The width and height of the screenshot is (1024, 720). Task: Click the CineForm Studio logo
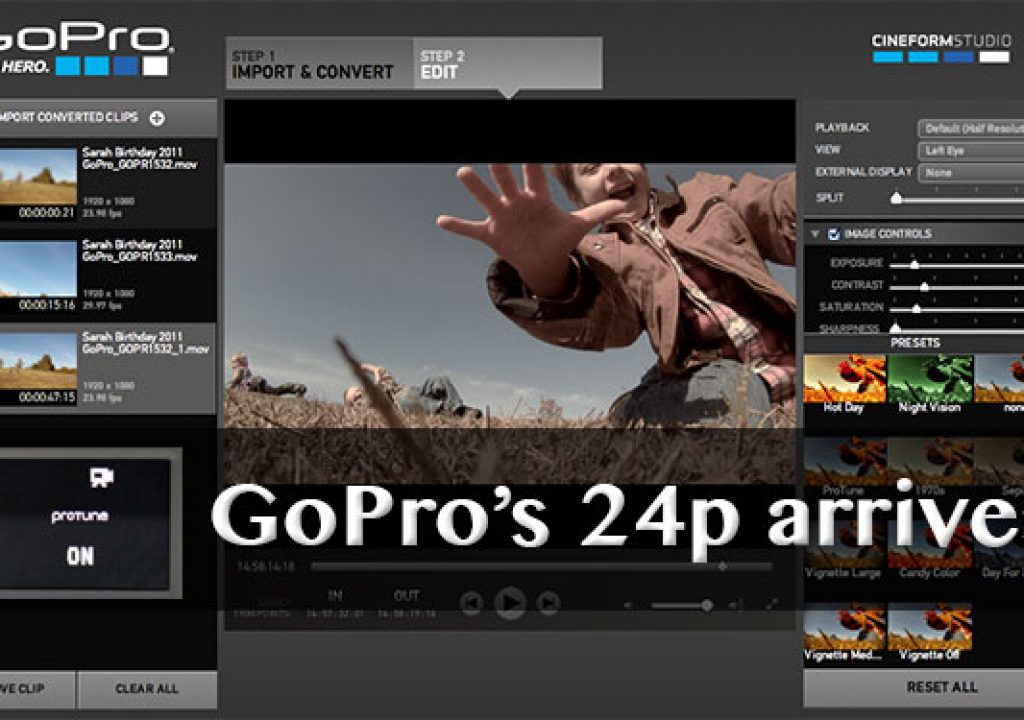click(x=941, y=48)
